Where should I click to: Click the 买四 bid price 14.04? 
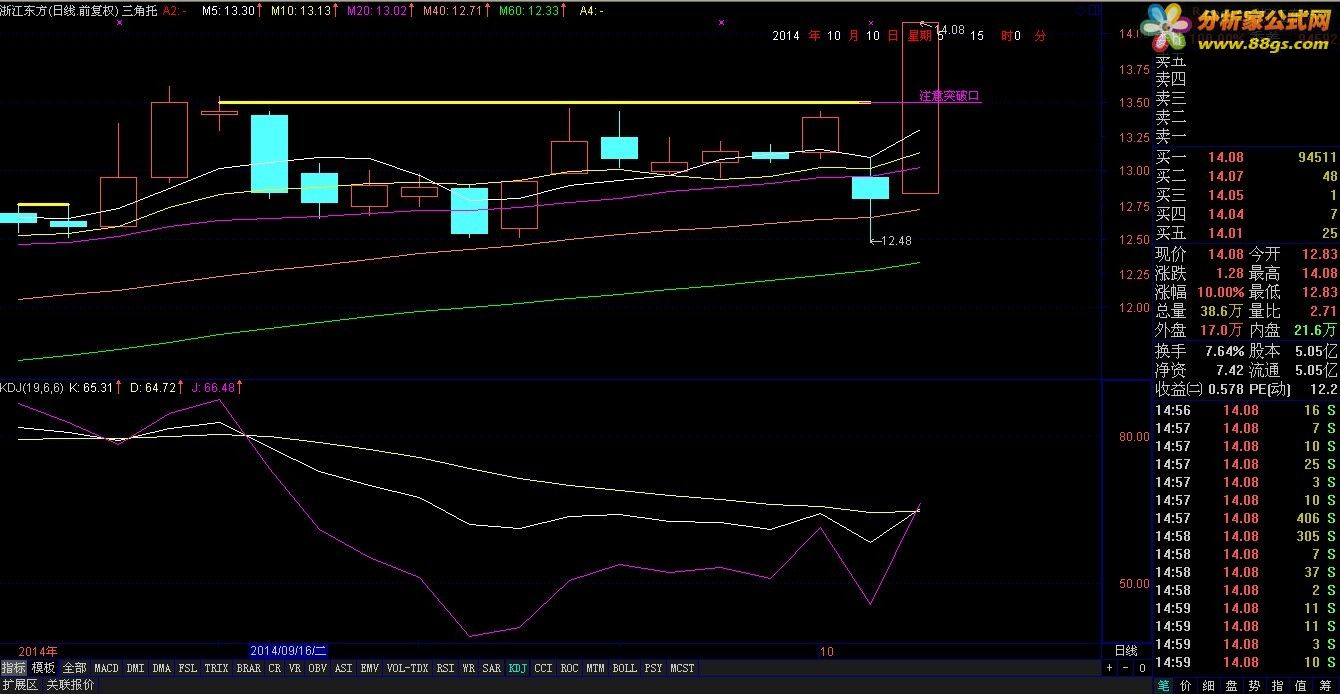click(x=1225, y=214)
